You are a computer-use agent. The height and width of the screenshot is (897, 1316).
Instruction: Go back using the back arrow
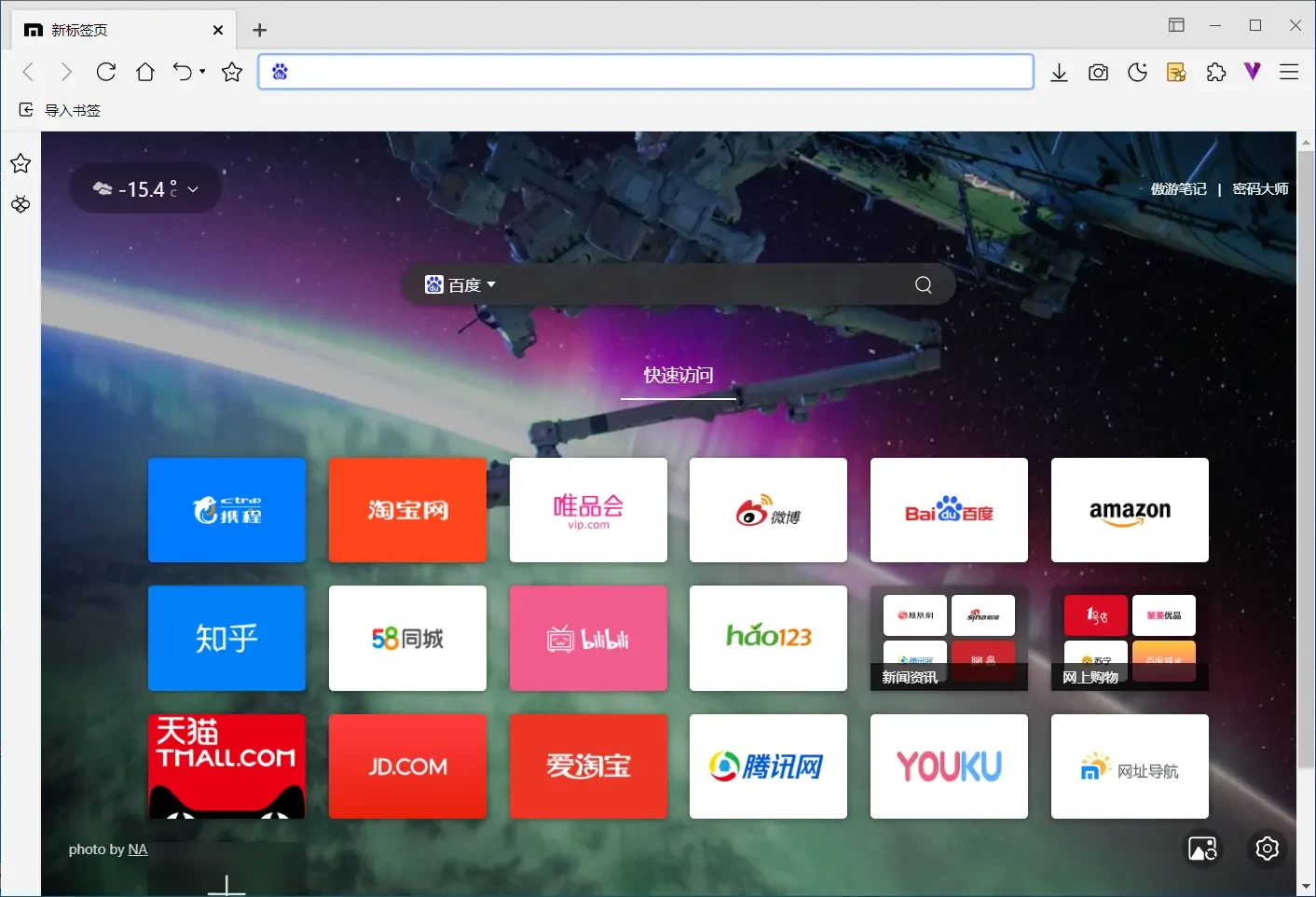click(28, 72)
